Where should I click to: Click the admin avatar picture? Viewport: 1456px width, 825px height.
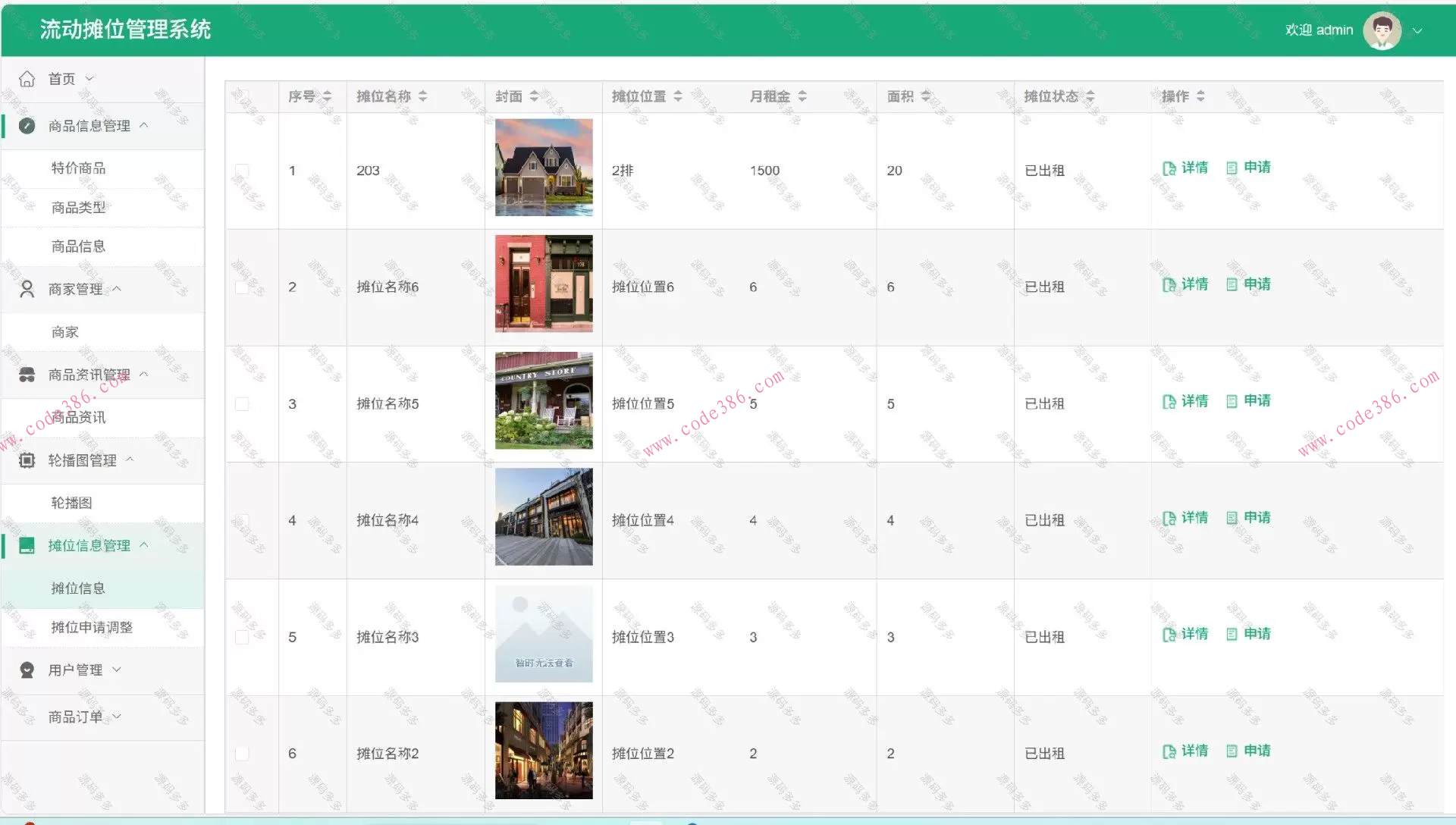pyautogui.click(x=1382, y=30)
